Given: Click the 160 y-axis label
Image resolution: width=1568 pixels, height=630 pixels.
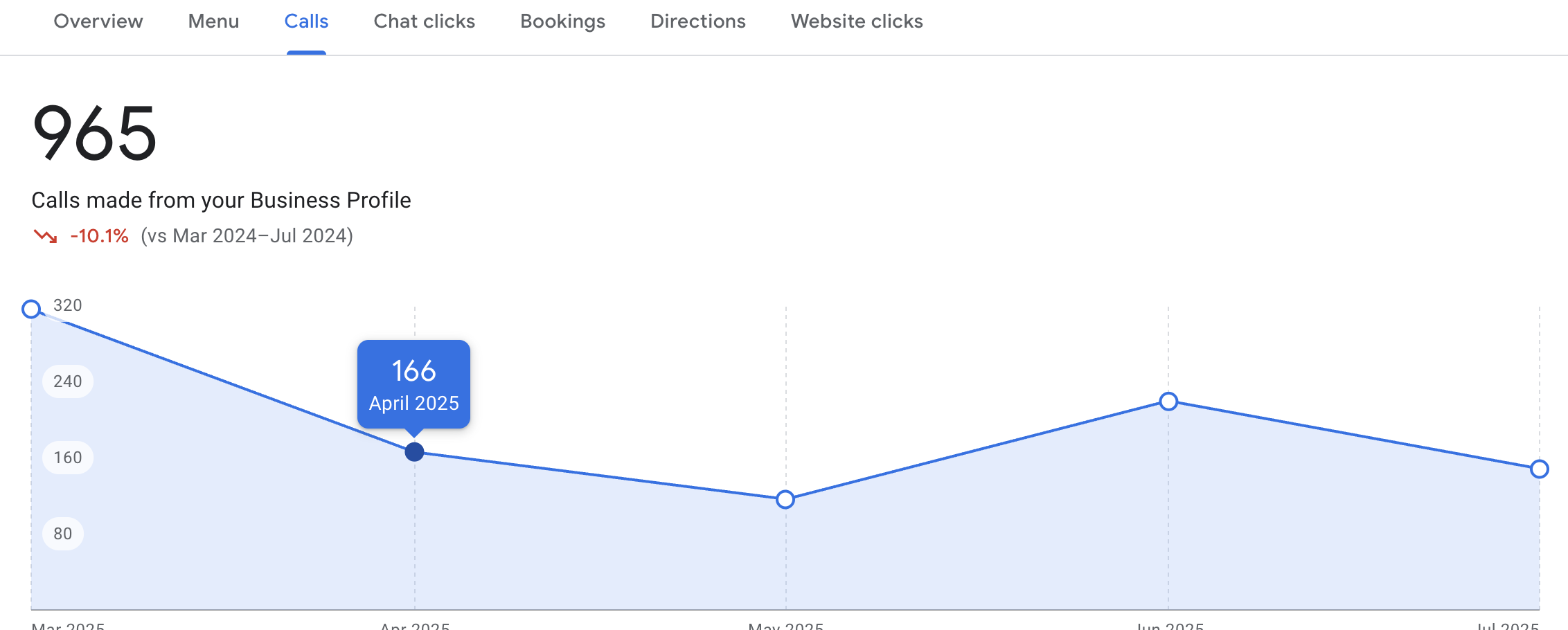Looking at the screenshot, I should pos(68,458).
